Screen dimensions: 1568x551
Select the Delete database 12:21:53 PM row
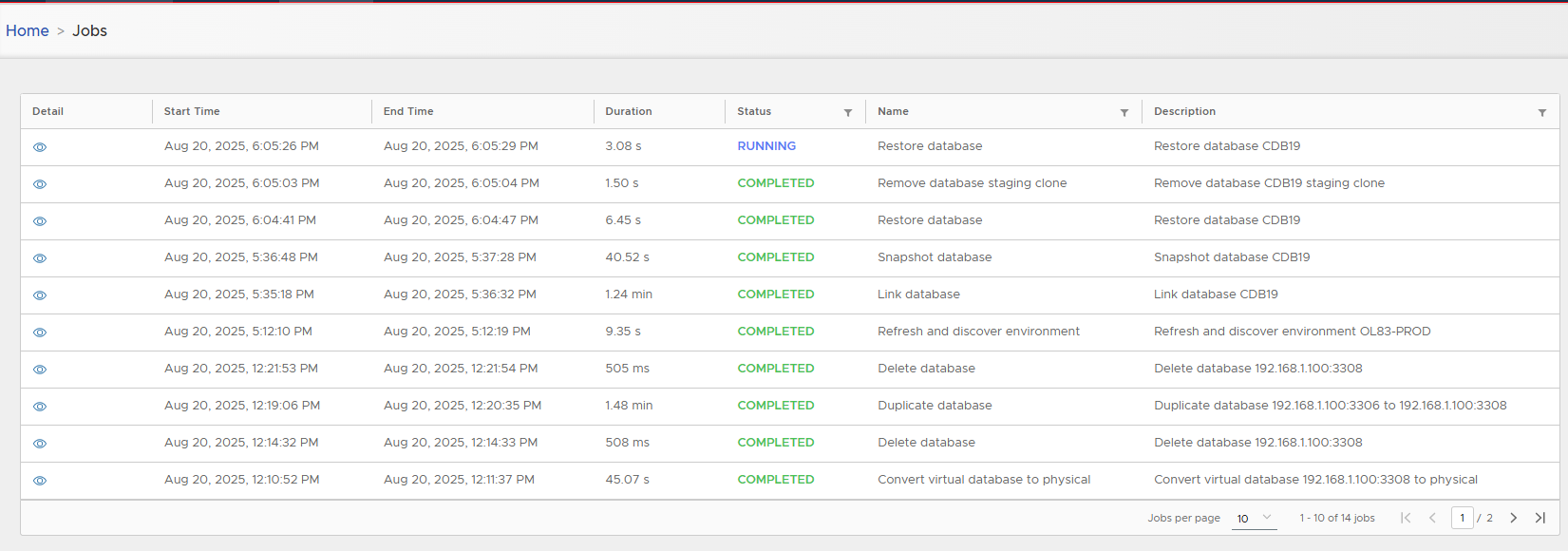pyautogui.click(x=926, y=369)
